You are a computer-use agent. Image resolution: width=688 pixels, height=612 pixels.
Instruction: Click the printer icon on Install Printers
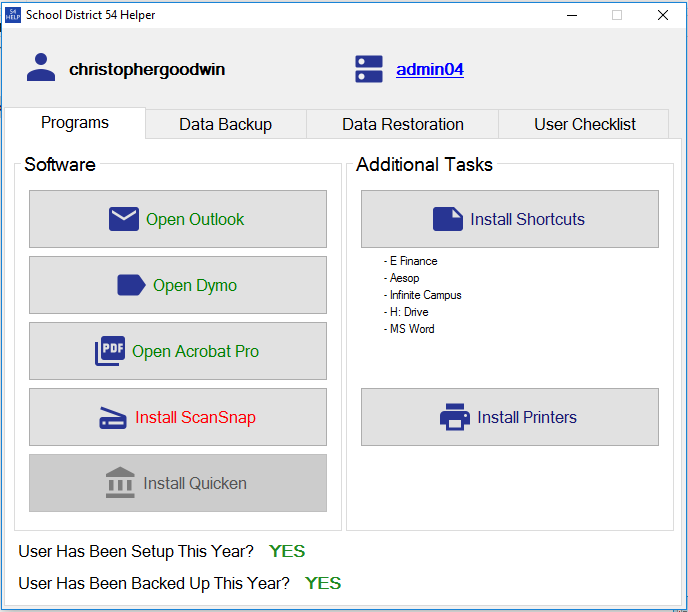click(x=455, y=417)
